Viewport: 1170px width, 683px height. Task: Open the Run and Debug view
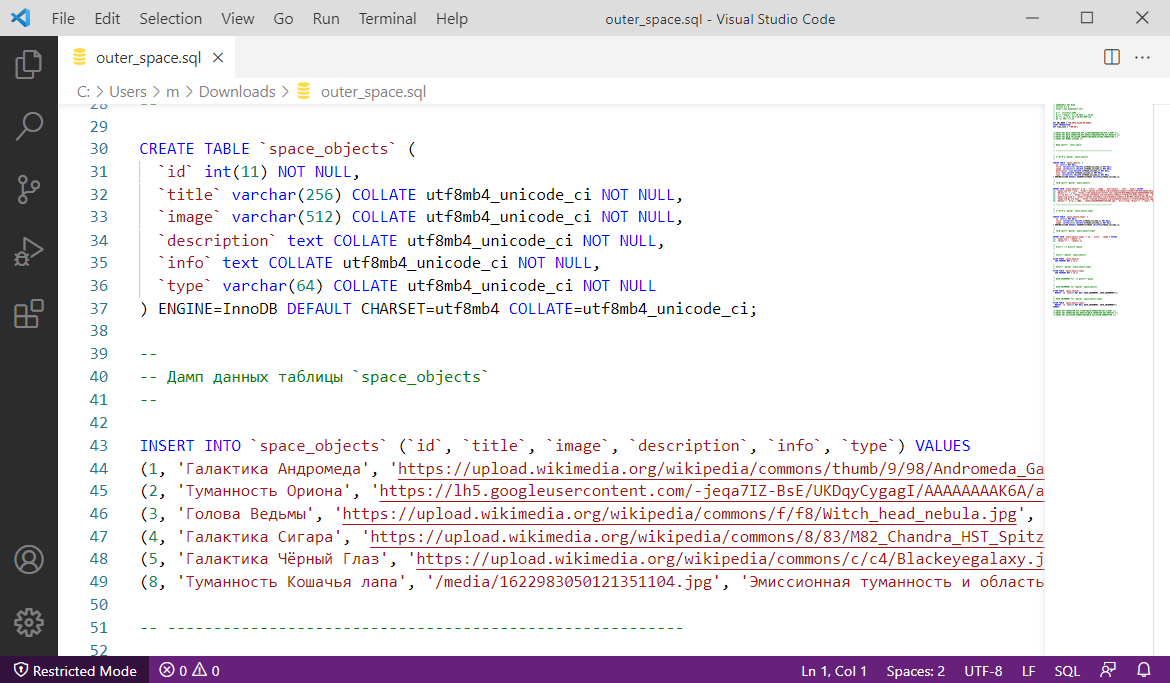29,251
